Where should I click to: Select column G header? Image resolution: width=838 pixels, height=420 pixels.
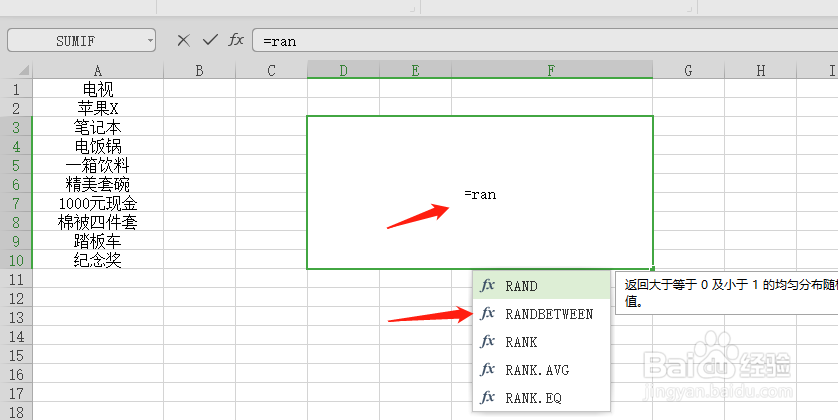point(688,70)
